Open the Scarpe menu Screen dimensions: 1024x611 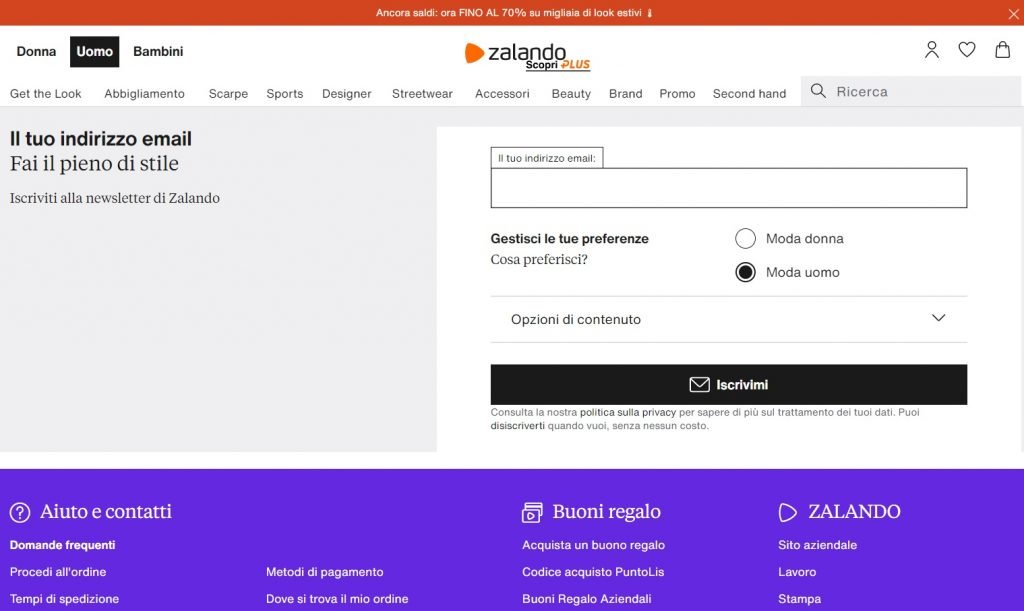[x=229, y=93]
